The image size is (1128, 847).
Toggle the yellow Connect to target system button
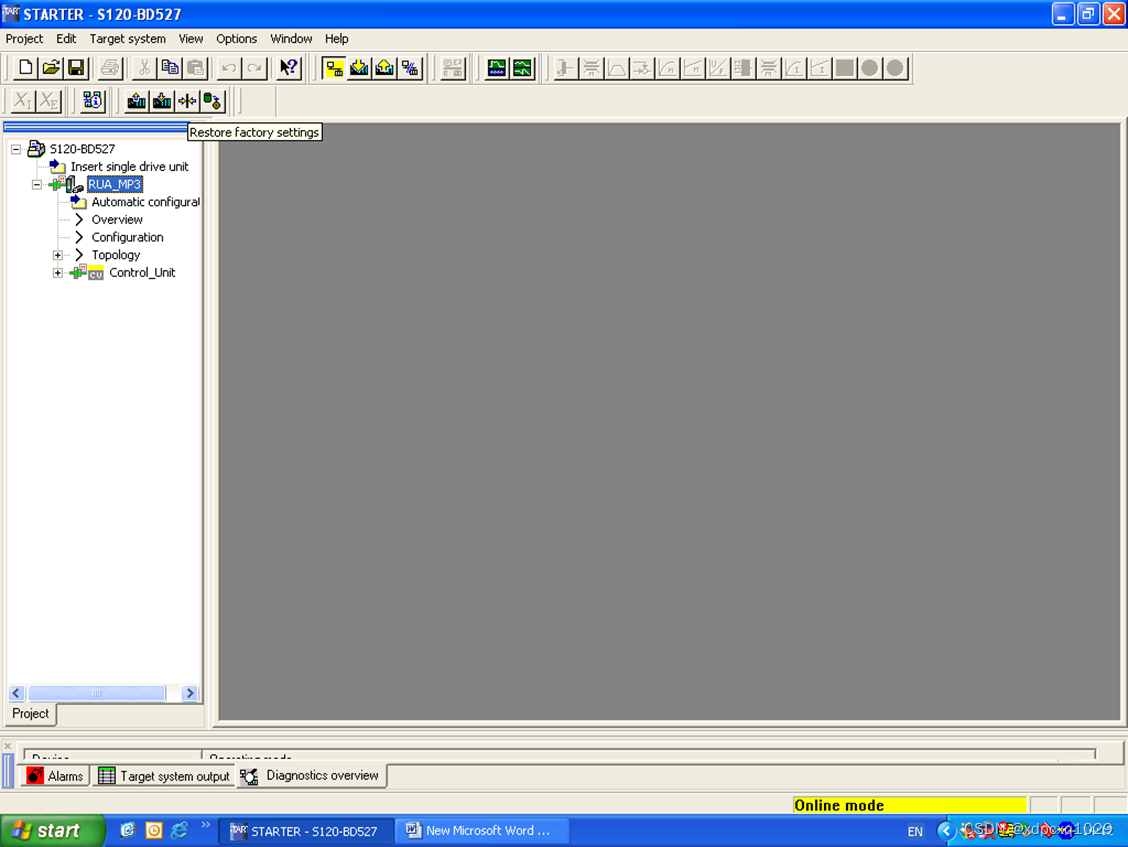coord(334,68)
